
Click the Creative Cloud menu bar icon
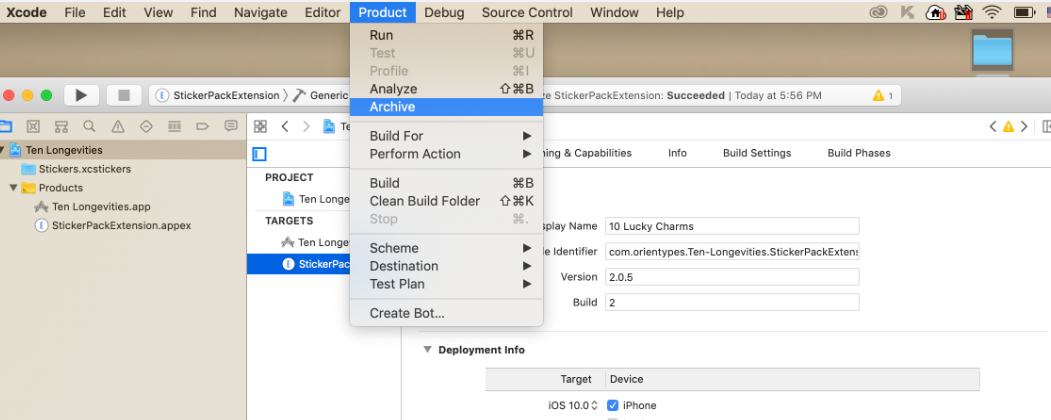(x=878, y=12)
